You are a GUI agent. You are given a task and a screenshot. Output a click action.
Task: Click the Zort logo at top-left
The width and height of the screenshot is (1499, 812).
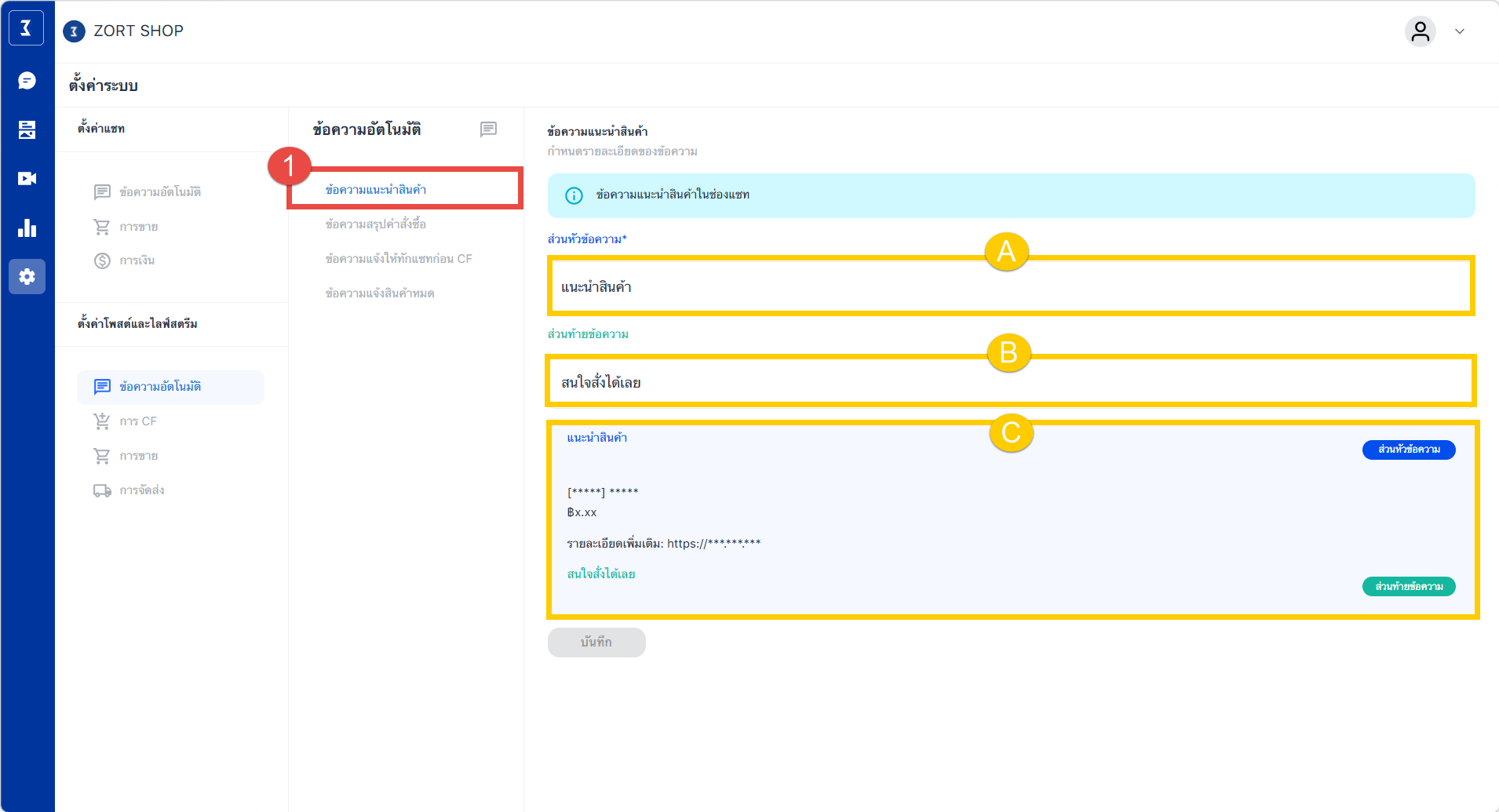(26, 29)
